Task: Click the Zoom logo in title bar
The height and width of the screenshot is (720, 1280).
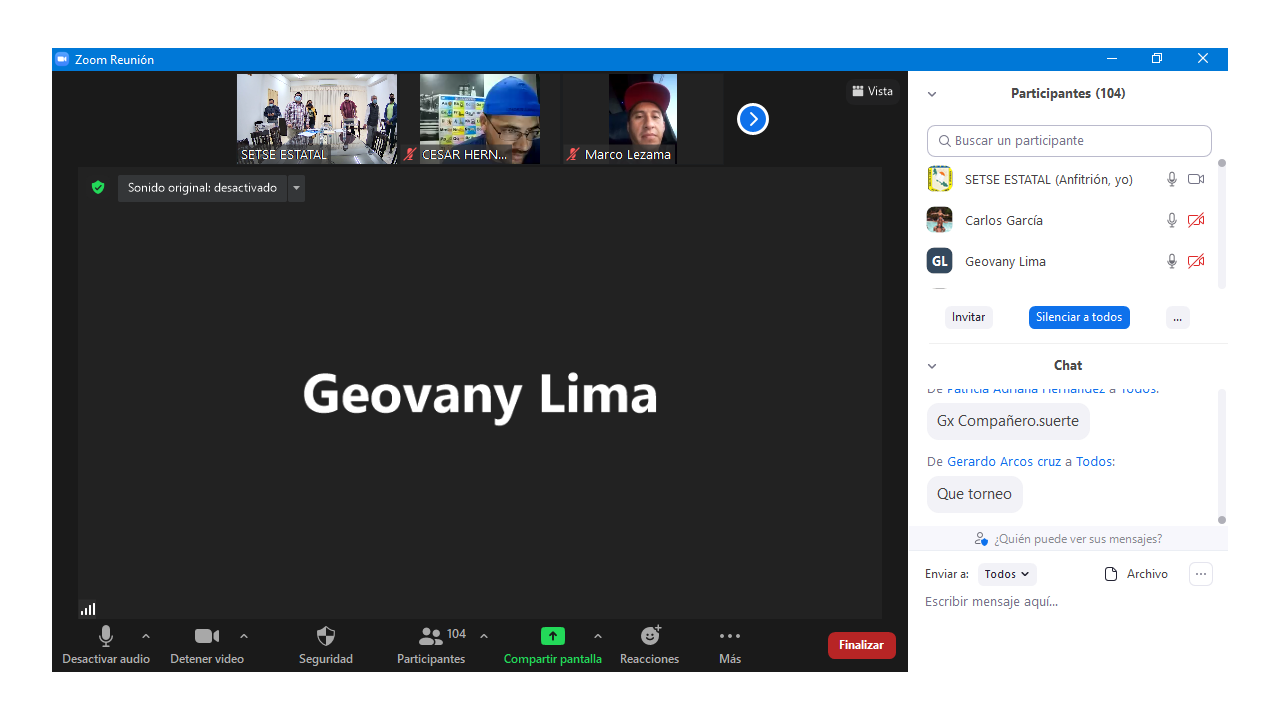Action: (62, 59)
